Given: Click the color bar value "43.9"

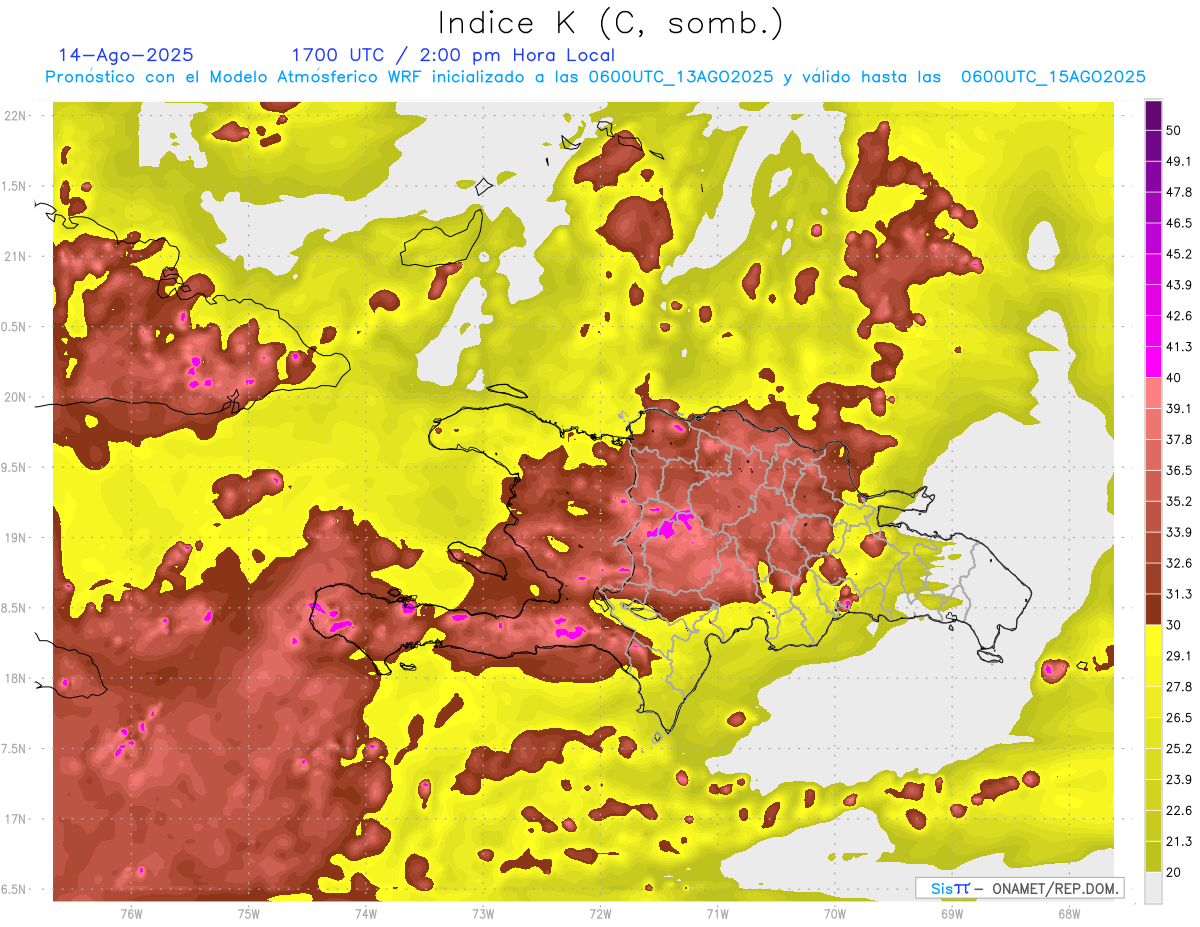Looking at the screenshot, I should 1179,285.
